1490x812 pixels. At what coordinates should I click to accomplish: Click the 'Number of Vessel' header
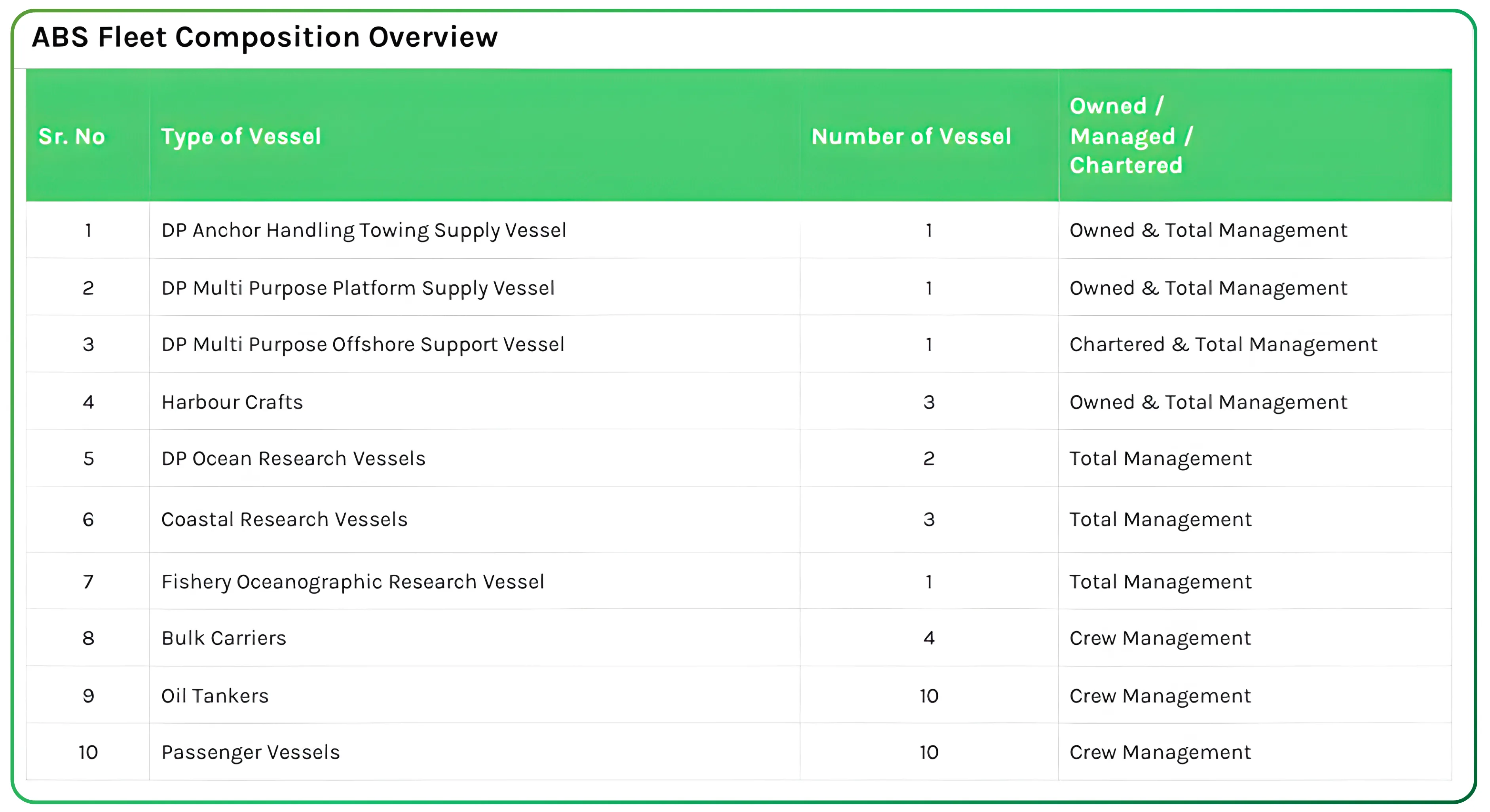coord(911,136)
